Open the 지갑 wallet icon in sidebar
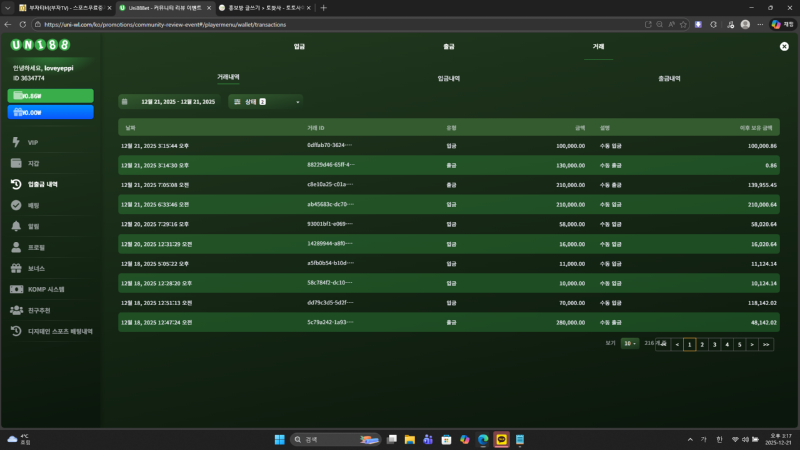The height and width of the screenshot is (450, 800). (16, 163)
